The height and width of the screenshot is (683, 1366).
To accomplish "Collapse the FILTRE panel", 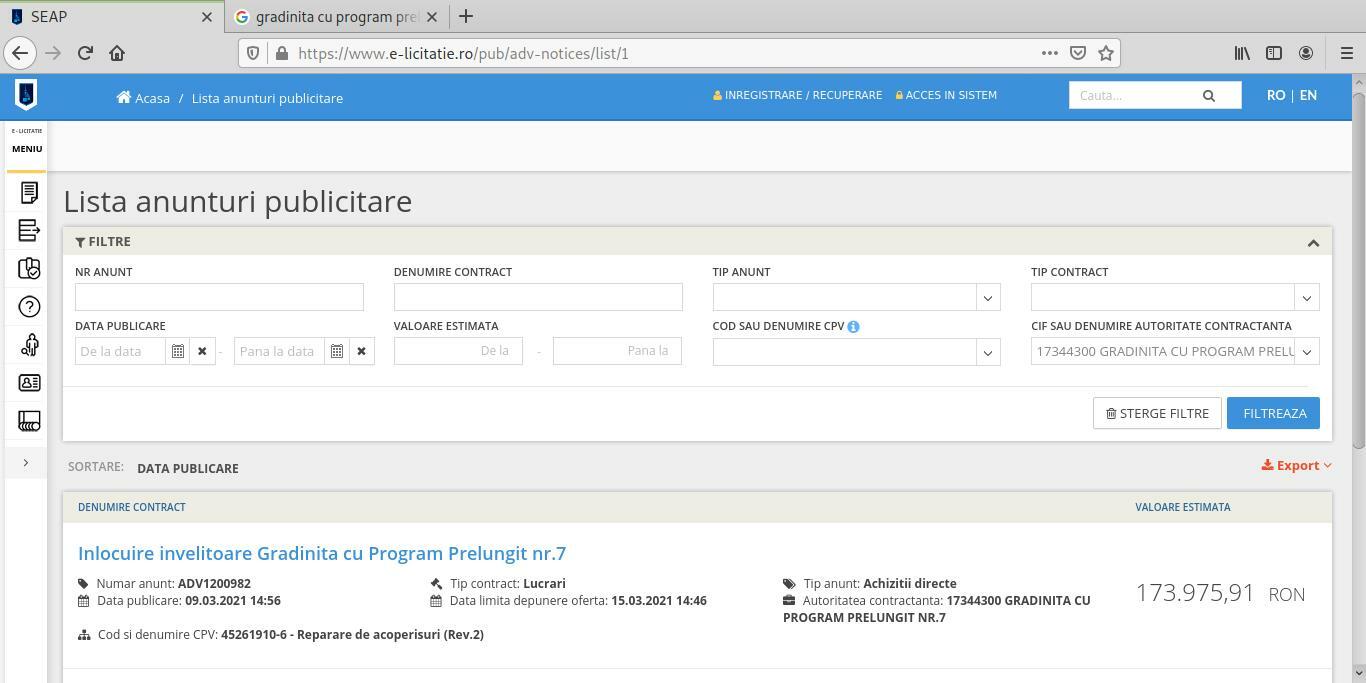I will pyautogui.click(x=1313, y=242).
